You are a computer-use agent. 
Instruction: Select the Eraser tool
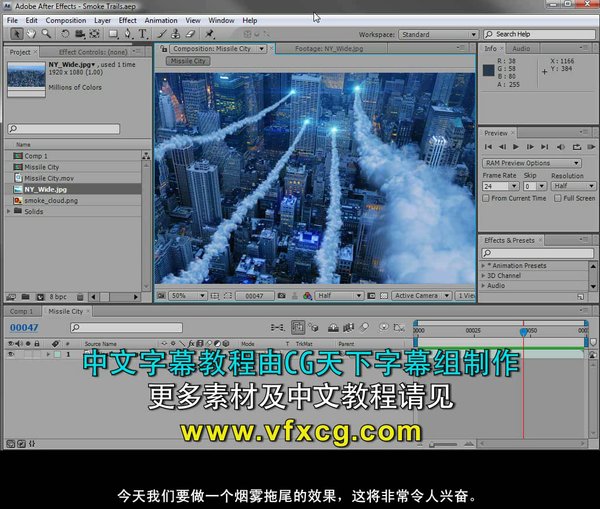coord(191,34)
